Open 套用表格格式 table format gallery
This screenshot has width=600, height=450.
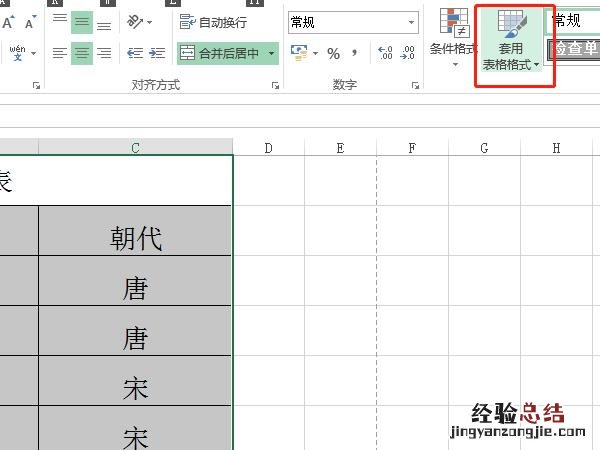click(x=510, y=40)
